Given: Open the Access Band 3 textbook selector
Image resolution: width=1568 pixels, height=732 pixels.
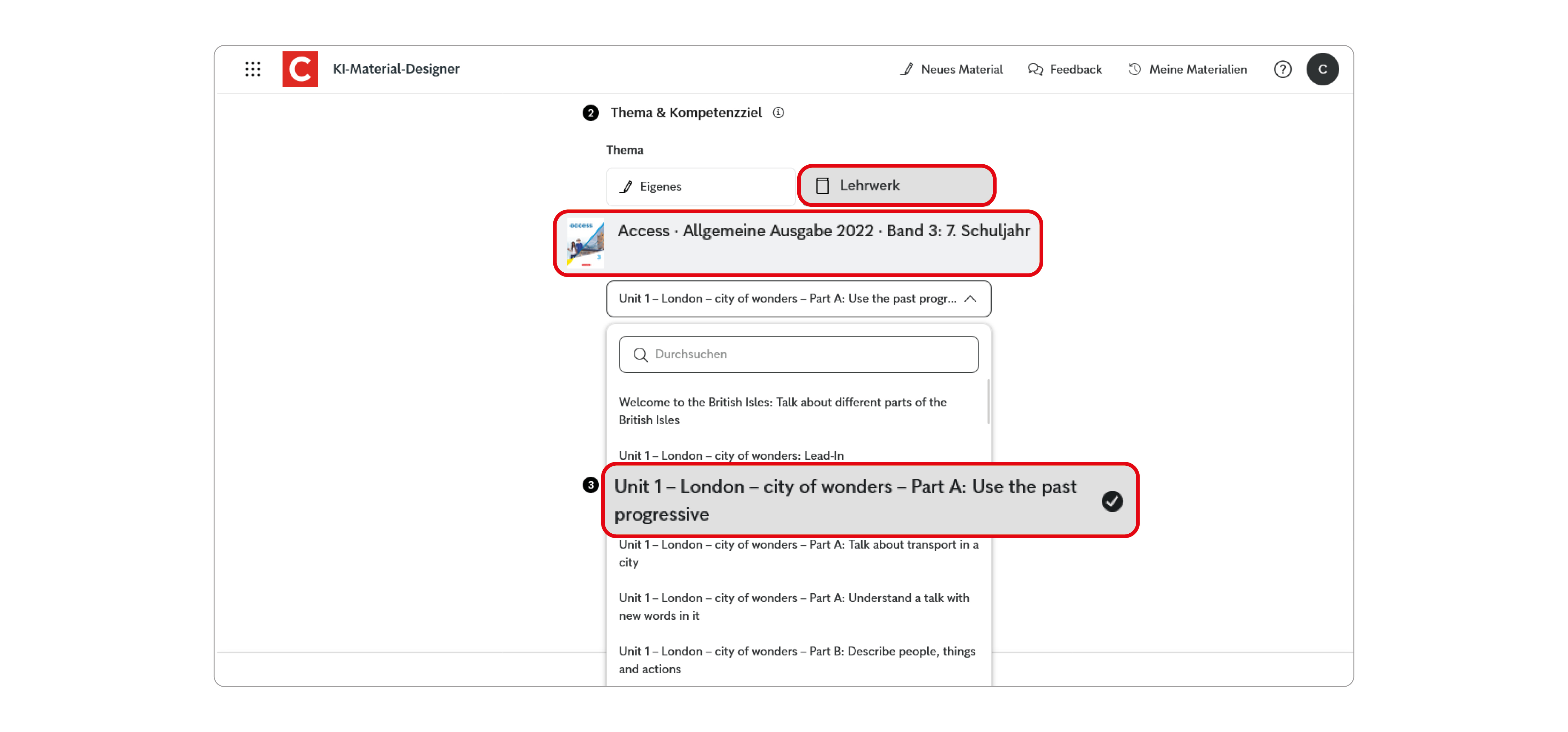Looking at the screenshot, I should [x=798, y=243].
